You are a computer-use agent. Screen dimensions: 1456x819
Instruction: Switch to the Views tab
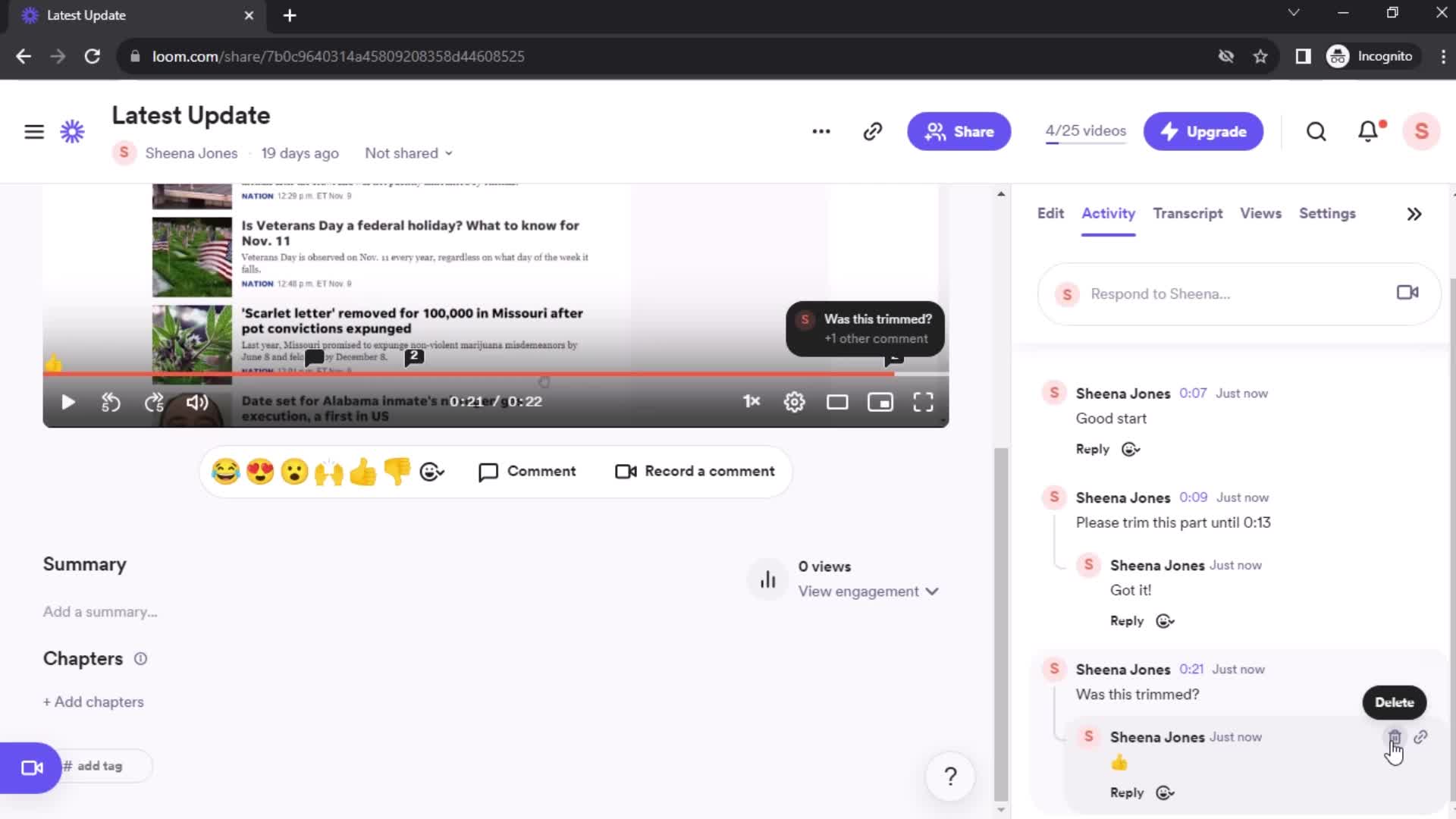pos(1261,213)
